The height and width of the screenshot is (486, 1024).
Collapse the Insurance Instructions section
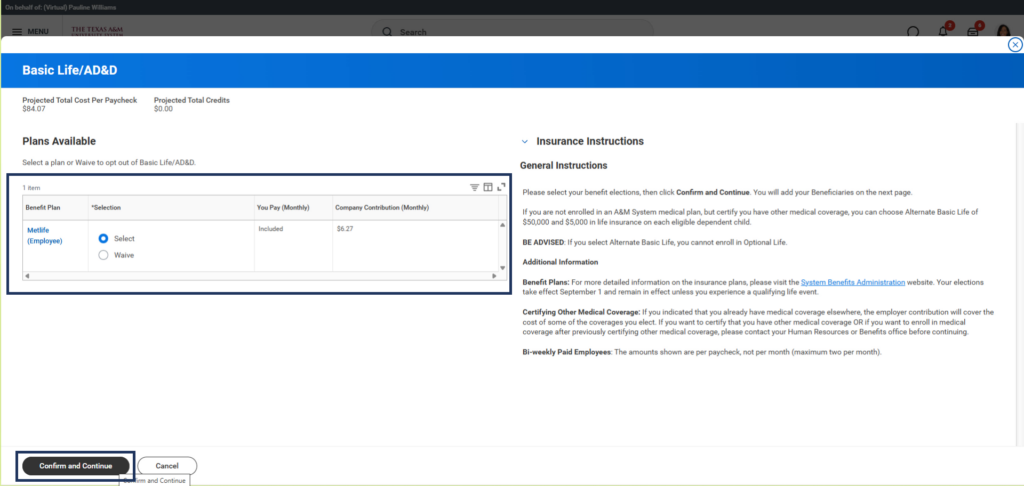pyautogui.click(x=524, y=142)
